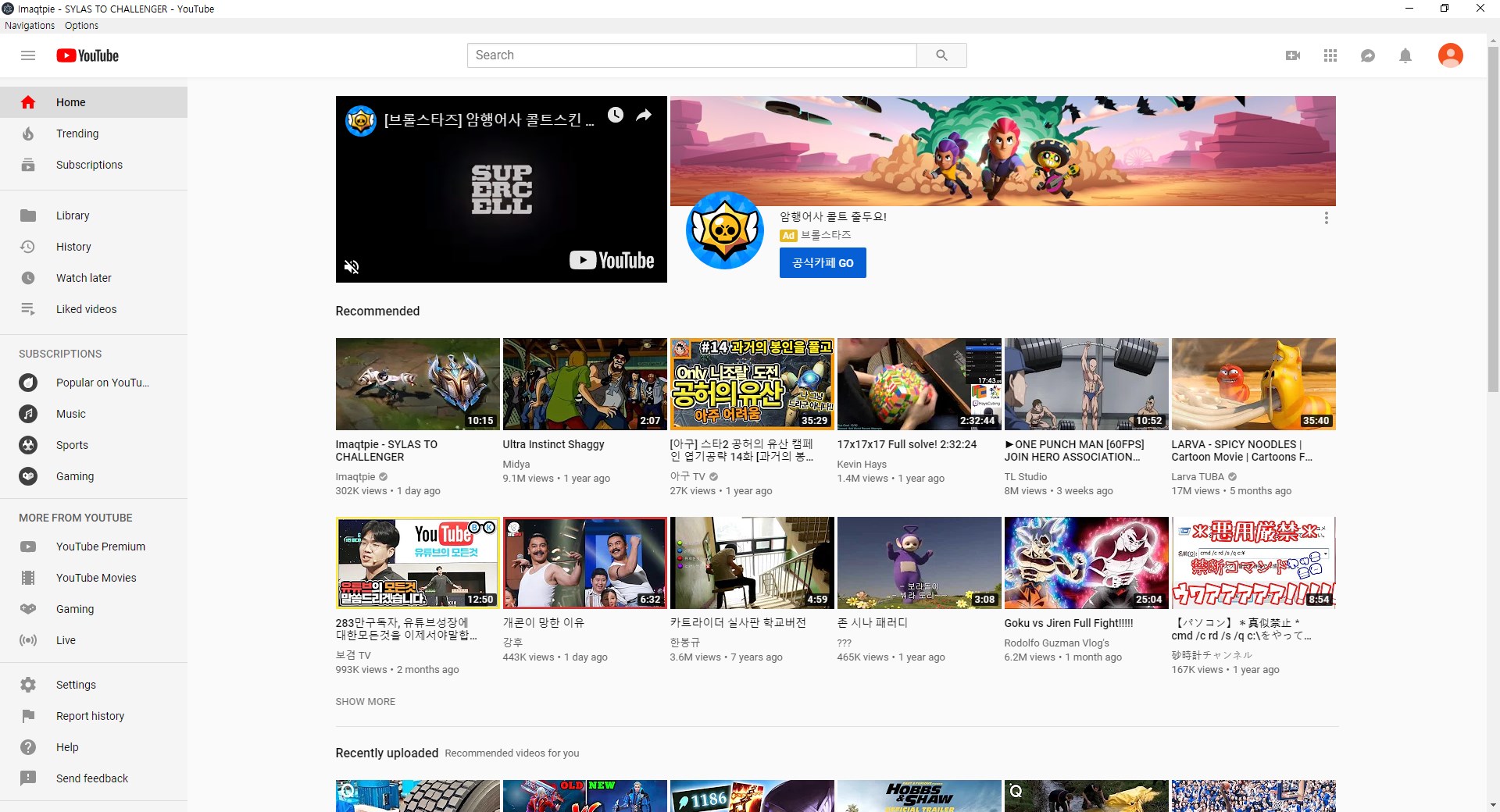
Task: Click SHOW MORE under Recommended
Action: 365,702
